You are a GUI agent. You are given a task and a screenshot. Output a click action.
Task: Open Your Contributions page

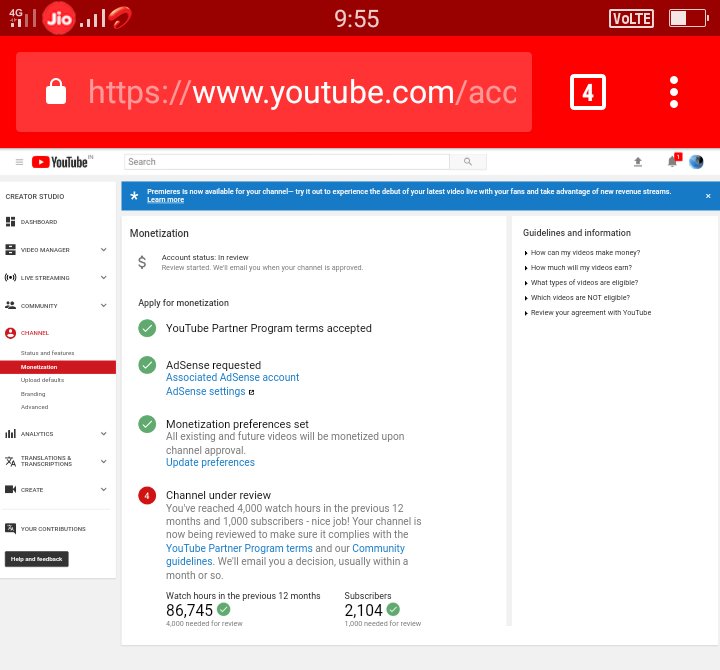click(x=53, y=529)
